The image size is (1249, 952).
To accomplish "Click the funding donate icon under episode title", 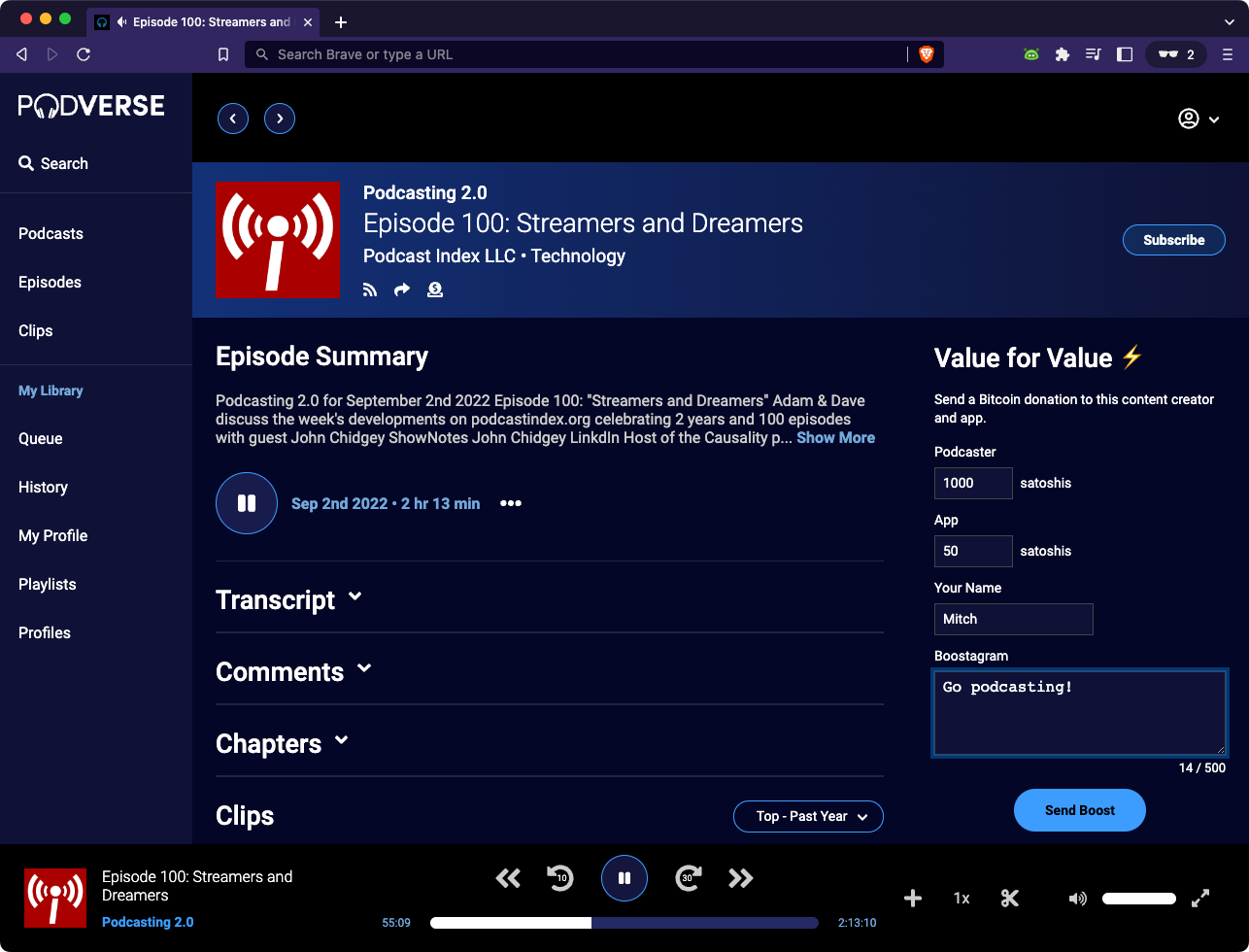I will coord(435,289).
